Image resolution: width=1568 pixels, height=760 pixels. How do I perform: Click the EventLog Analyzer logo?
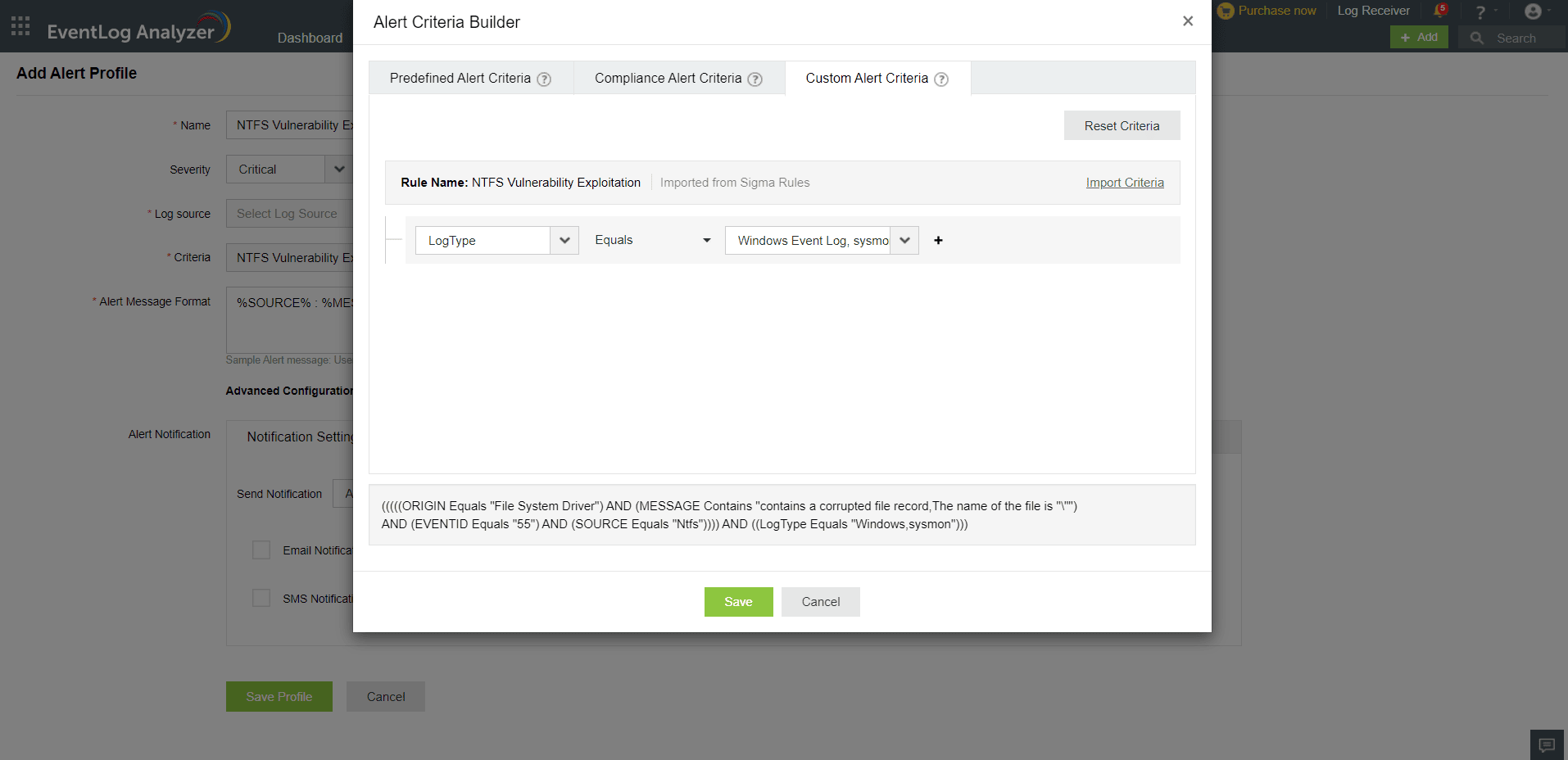139,28
